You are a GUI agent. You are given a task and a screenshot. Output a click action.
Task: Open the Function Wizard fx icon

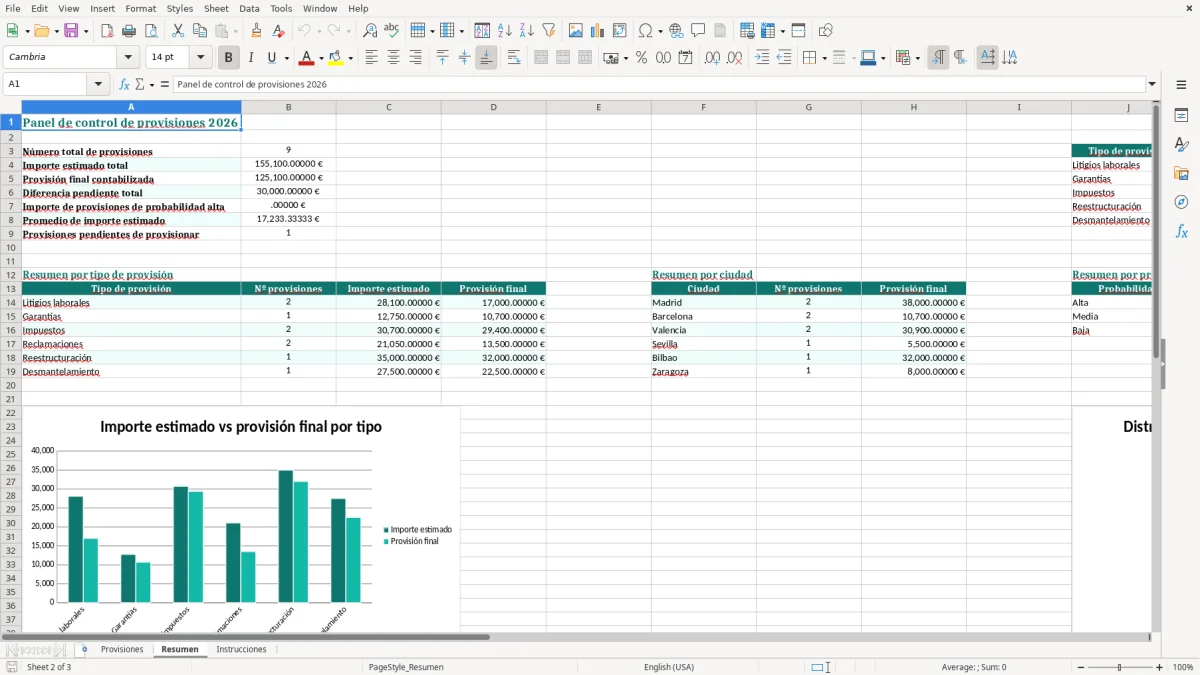pyautogui.click(x=125, y=85)
